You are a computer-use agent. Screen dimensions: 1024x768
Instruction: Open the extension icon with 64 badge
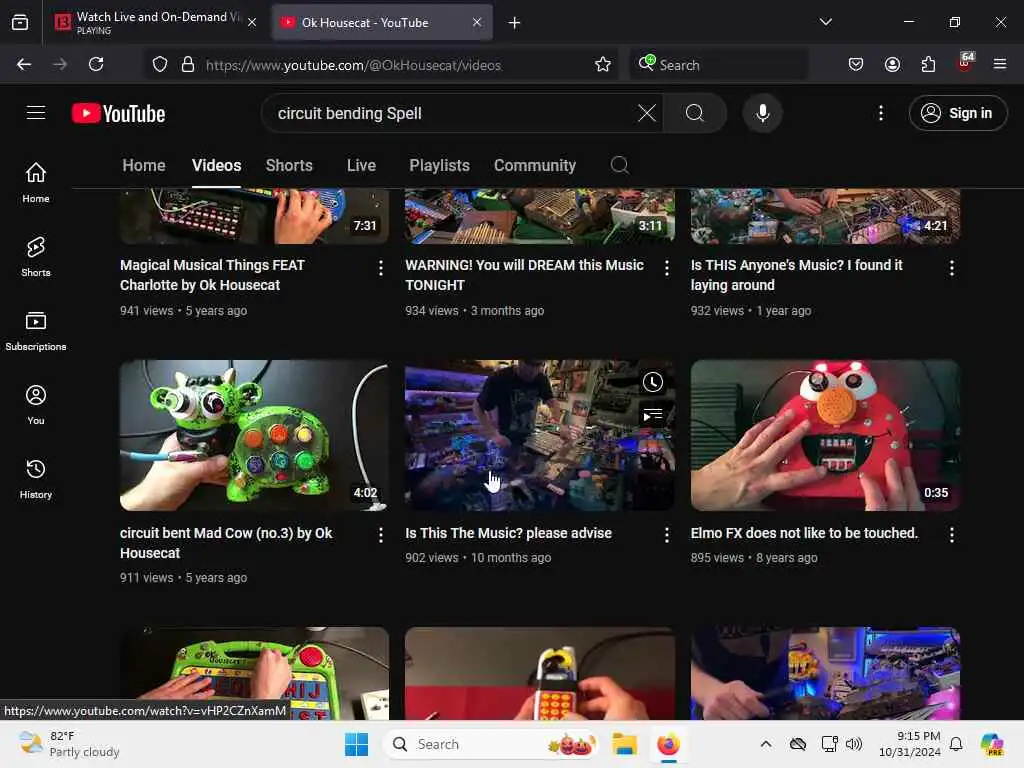click(x=965, y=63)
